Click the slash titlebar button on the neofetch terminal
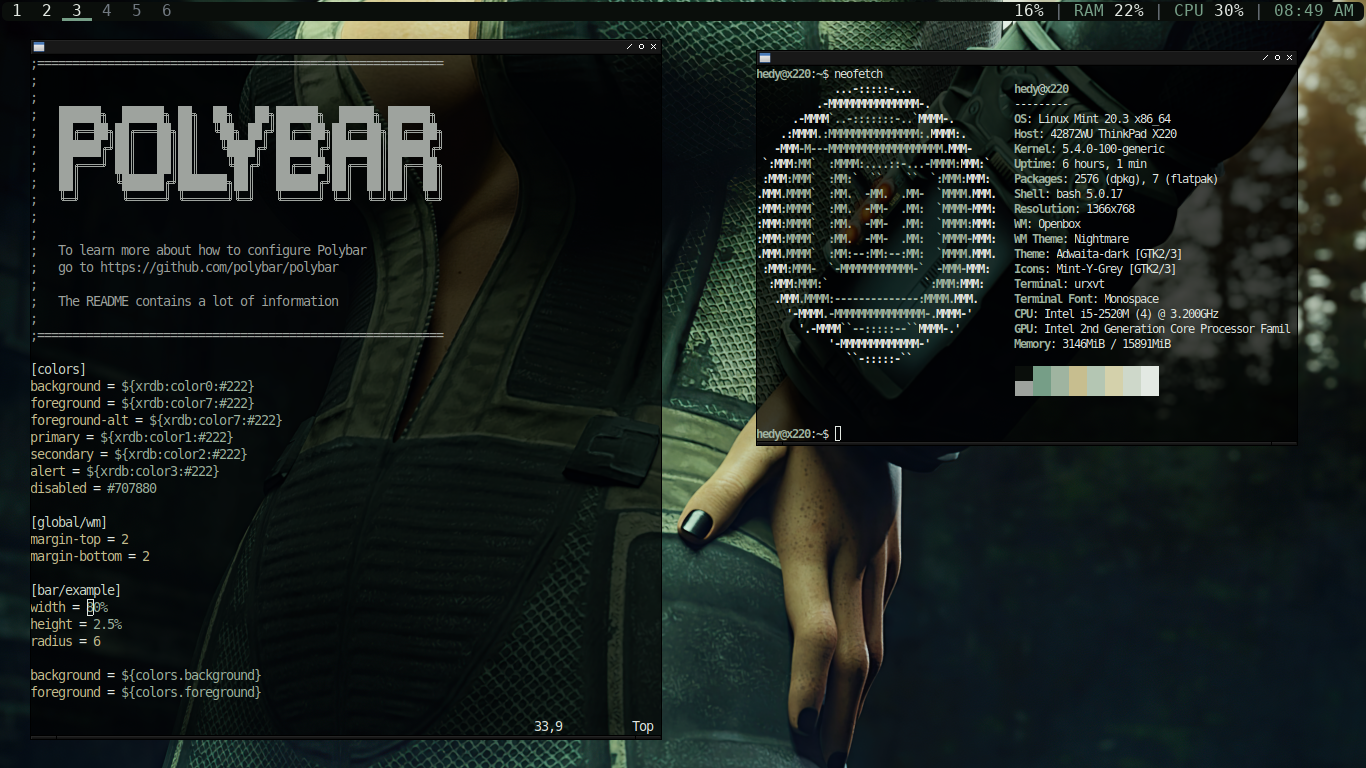Viewport: 1366px width, 768px height. (1265, 58)
